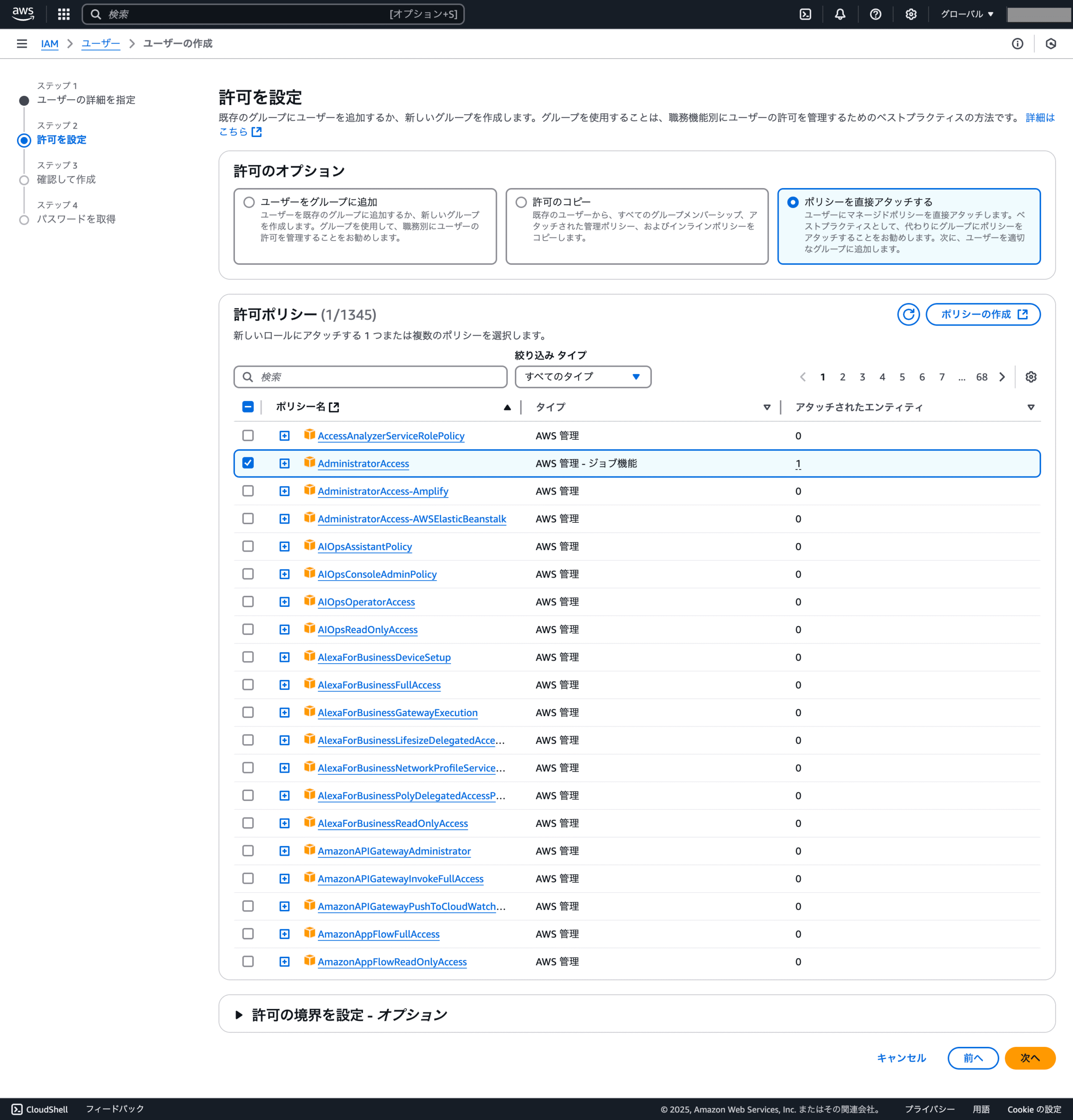Toggle the hamburger navigation menu

click(22, 43)
